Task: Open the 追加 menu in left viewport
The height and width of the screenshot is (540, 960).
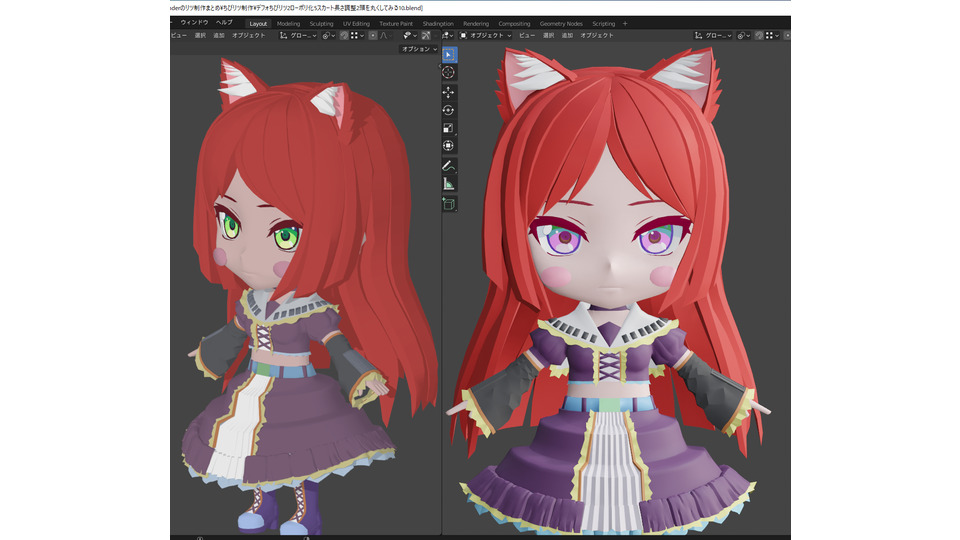Action: pyautogui.click(x=219, y=36)
